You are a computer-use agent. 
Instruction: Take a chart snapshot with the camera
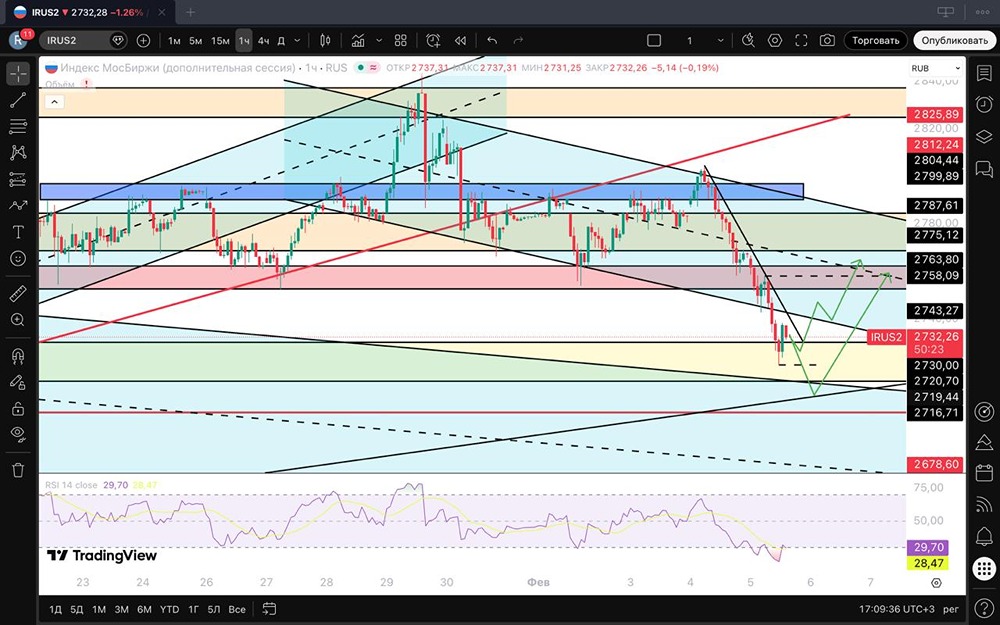(827, 40)
